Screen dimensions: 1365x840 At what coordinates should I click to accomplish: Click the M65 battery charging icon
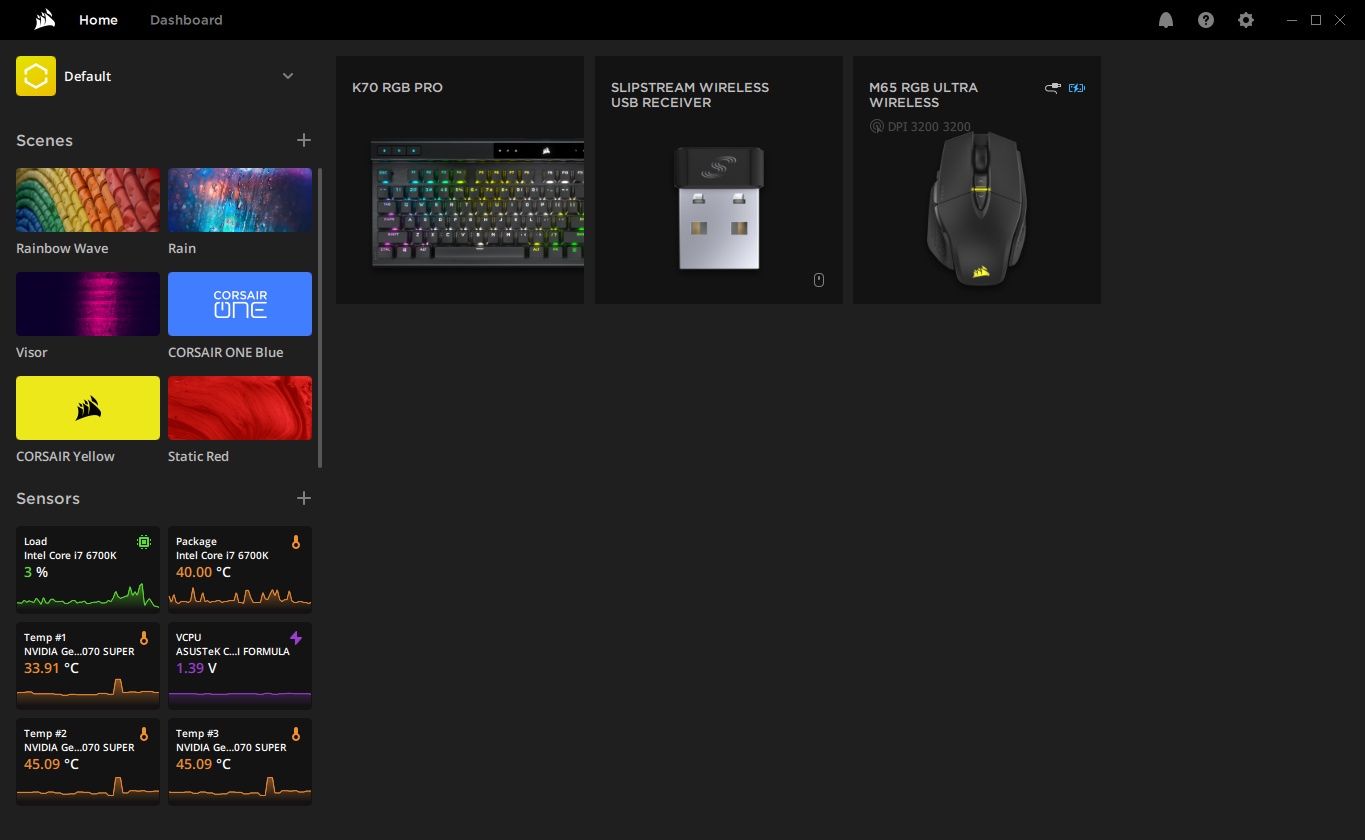1077,88
